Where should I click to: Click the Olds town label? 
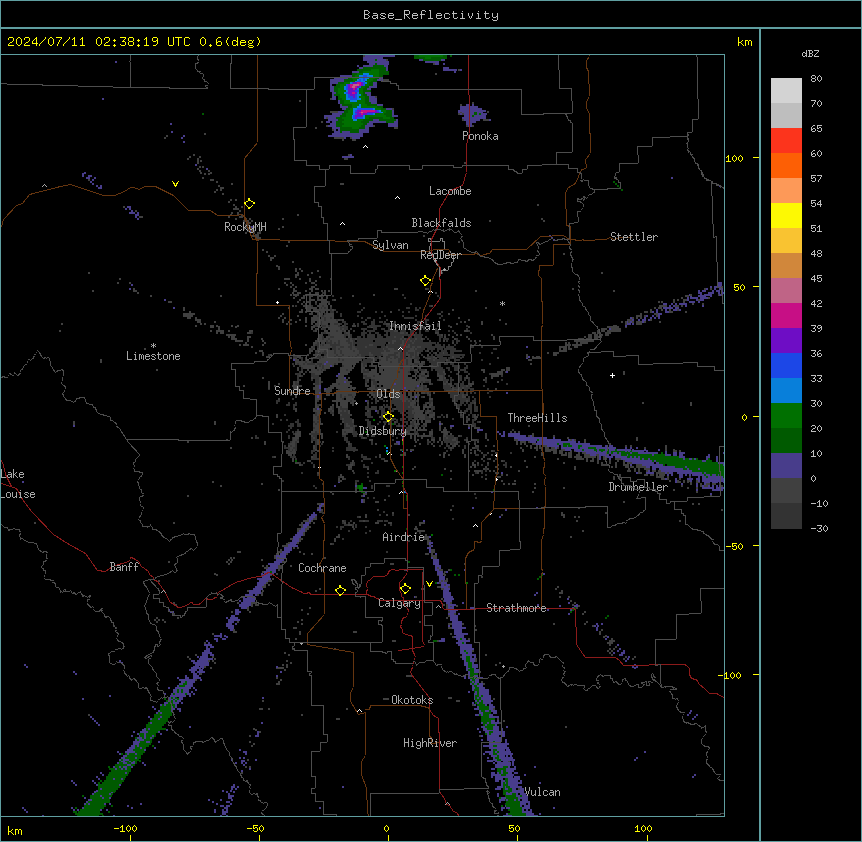pos(388,394)
